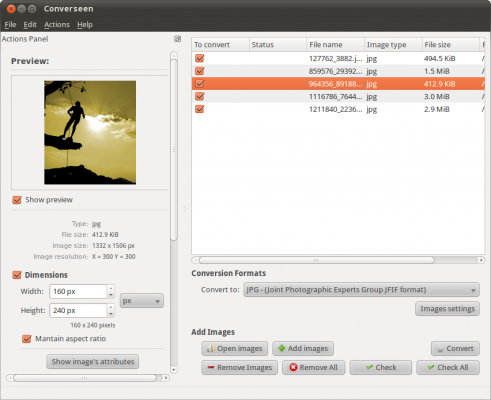Click the Open images folder icon button
This screenshot has height=400, width=491.
pyautogui.click(x=210, y=349)
